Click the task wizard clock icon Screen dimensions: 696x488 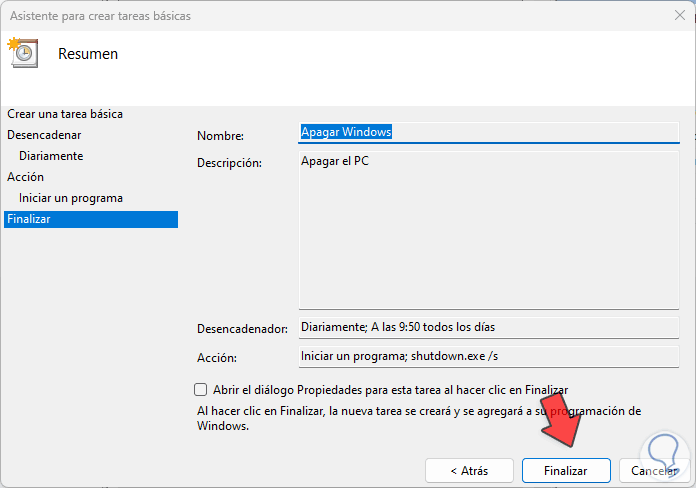(22, 52)
